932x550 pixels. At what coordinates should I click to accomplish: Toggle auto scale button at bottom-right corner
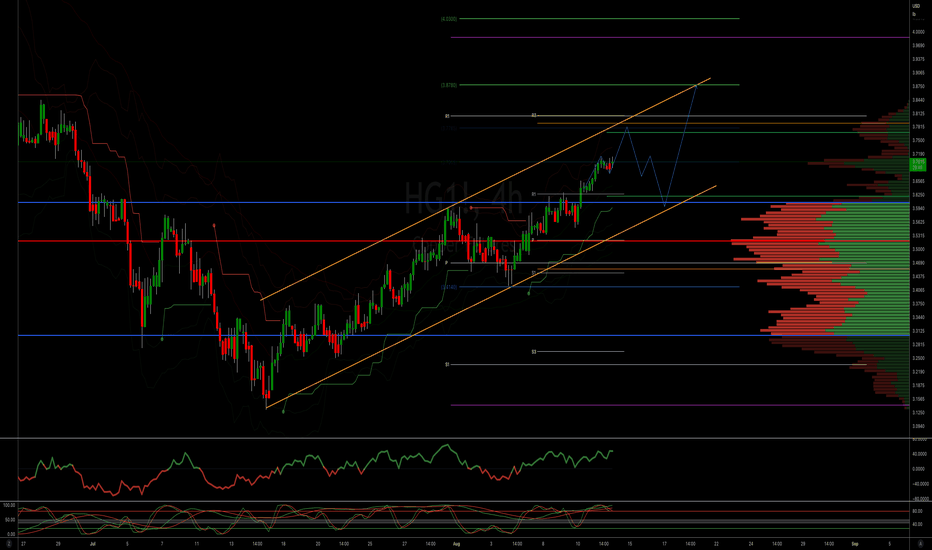pyautogui.click(x=920, y=544)
